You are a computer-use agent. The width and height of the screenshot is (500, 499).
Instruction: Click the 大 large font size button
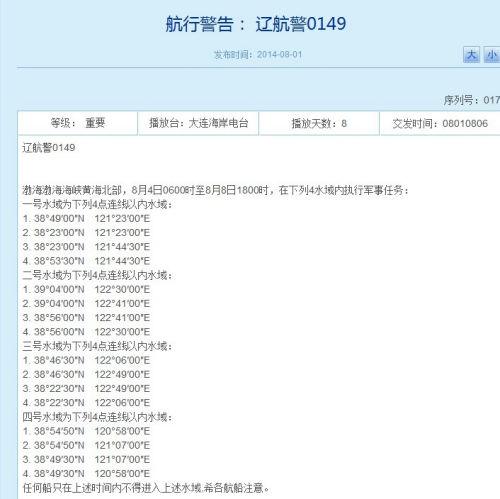(471, 55)
